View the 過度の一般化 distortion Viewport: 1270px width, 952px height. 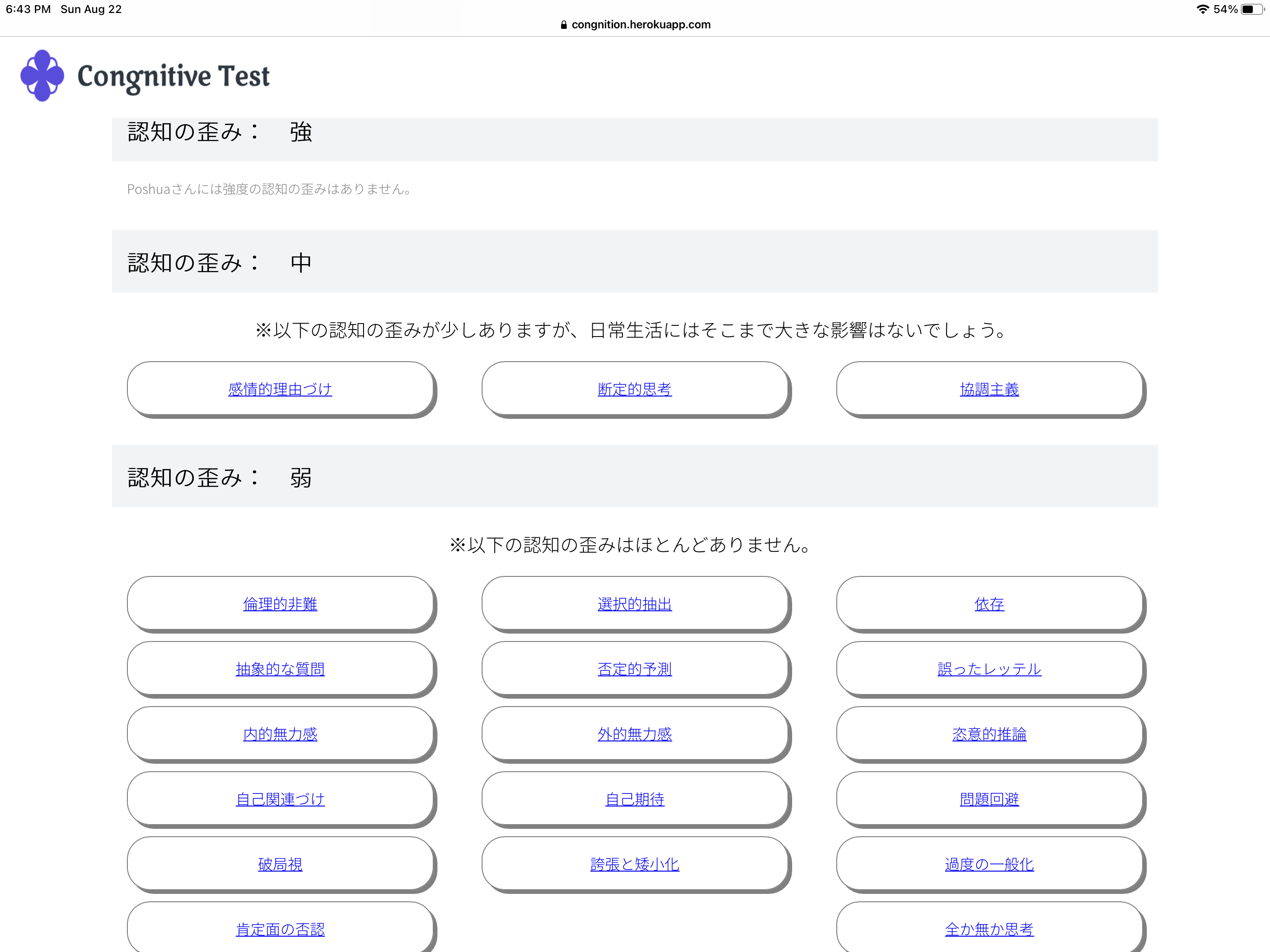[x=989, y=864]
